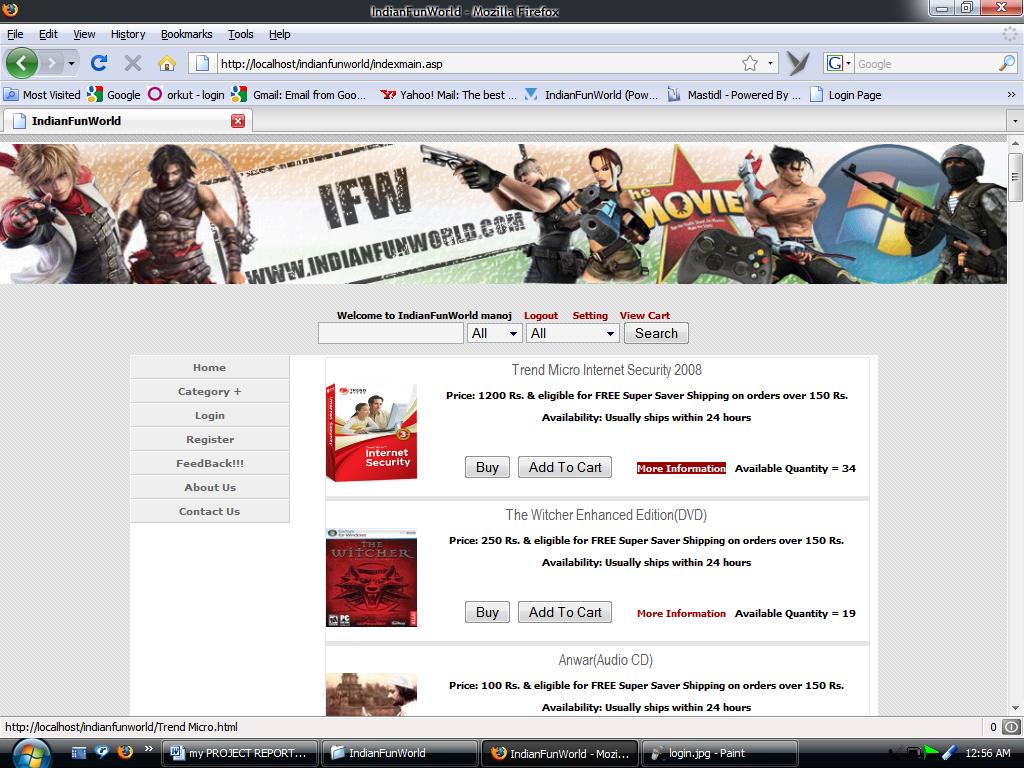Click the search magnifier icon in Google box
The image size is (1024, 768).
[1006, 63]
